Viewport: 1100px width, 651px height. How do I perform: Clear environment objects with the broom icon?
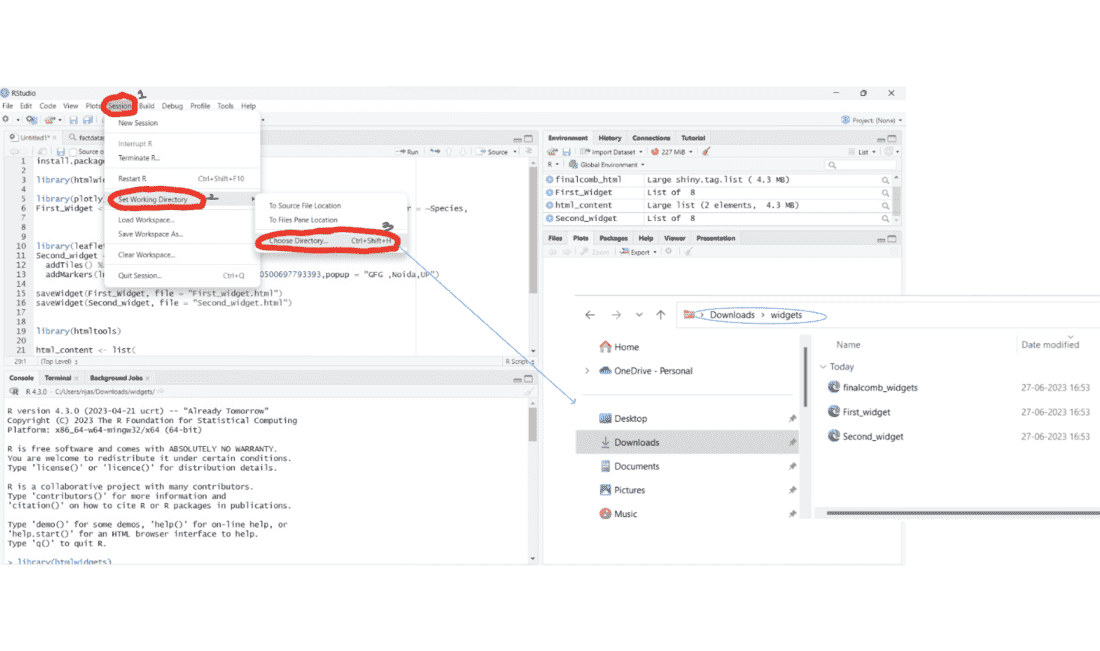coord(706,152)
